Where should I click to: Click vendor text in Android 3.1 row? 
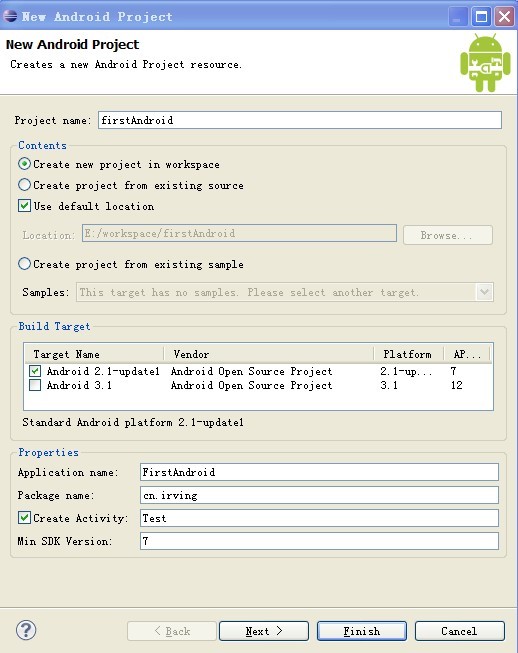coord(252,385)
